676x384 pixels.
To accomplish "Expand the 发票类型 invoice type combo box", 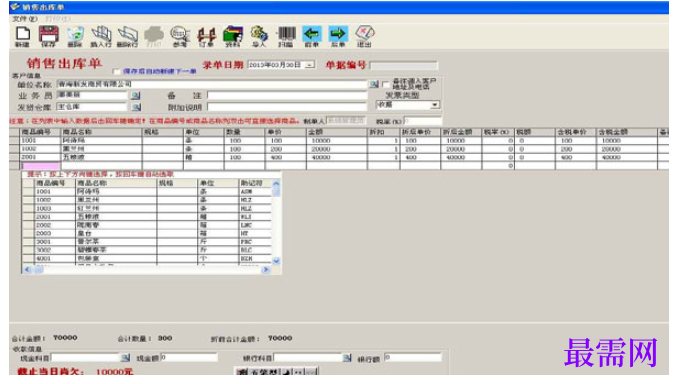I will (x=435, y=105).
